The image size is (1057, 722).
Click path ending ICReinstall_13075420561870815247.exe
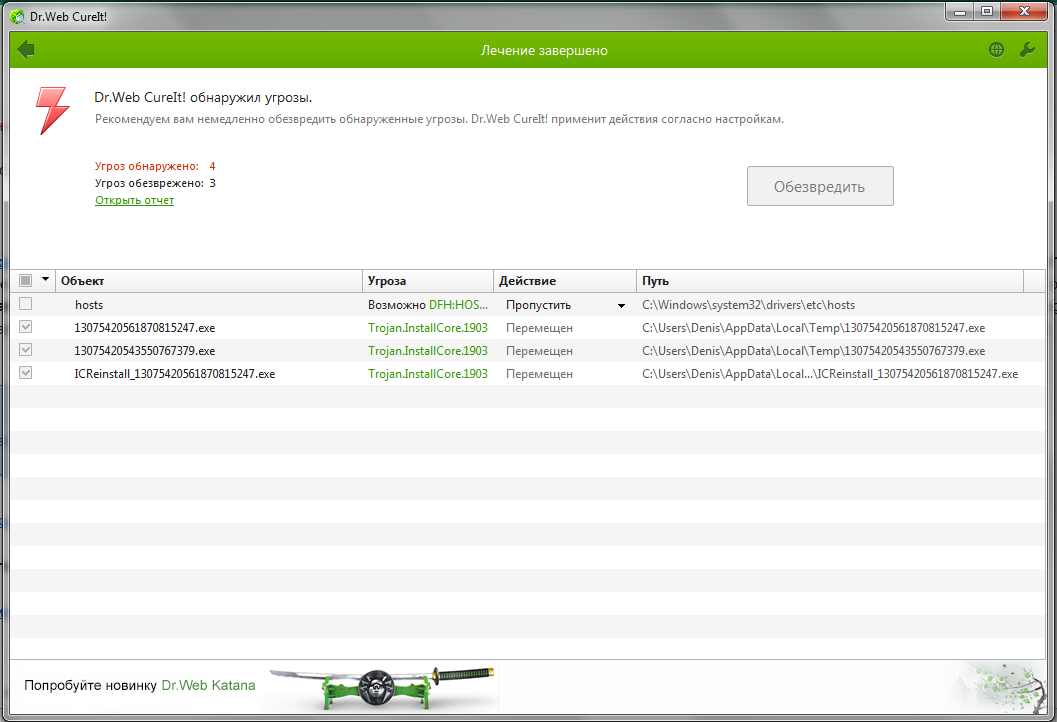[830, 374]
